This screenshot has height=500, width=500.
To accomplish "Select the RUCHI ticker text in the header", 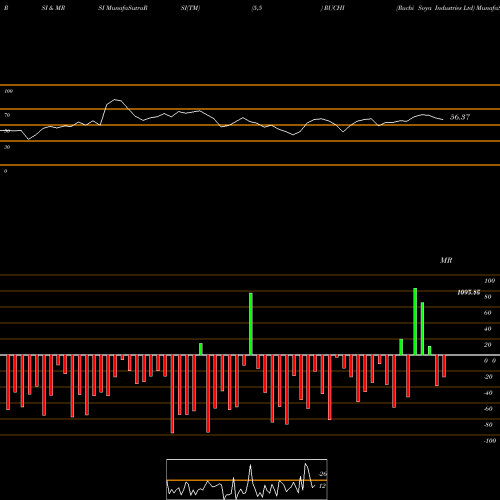I will [x=334, y=8].
